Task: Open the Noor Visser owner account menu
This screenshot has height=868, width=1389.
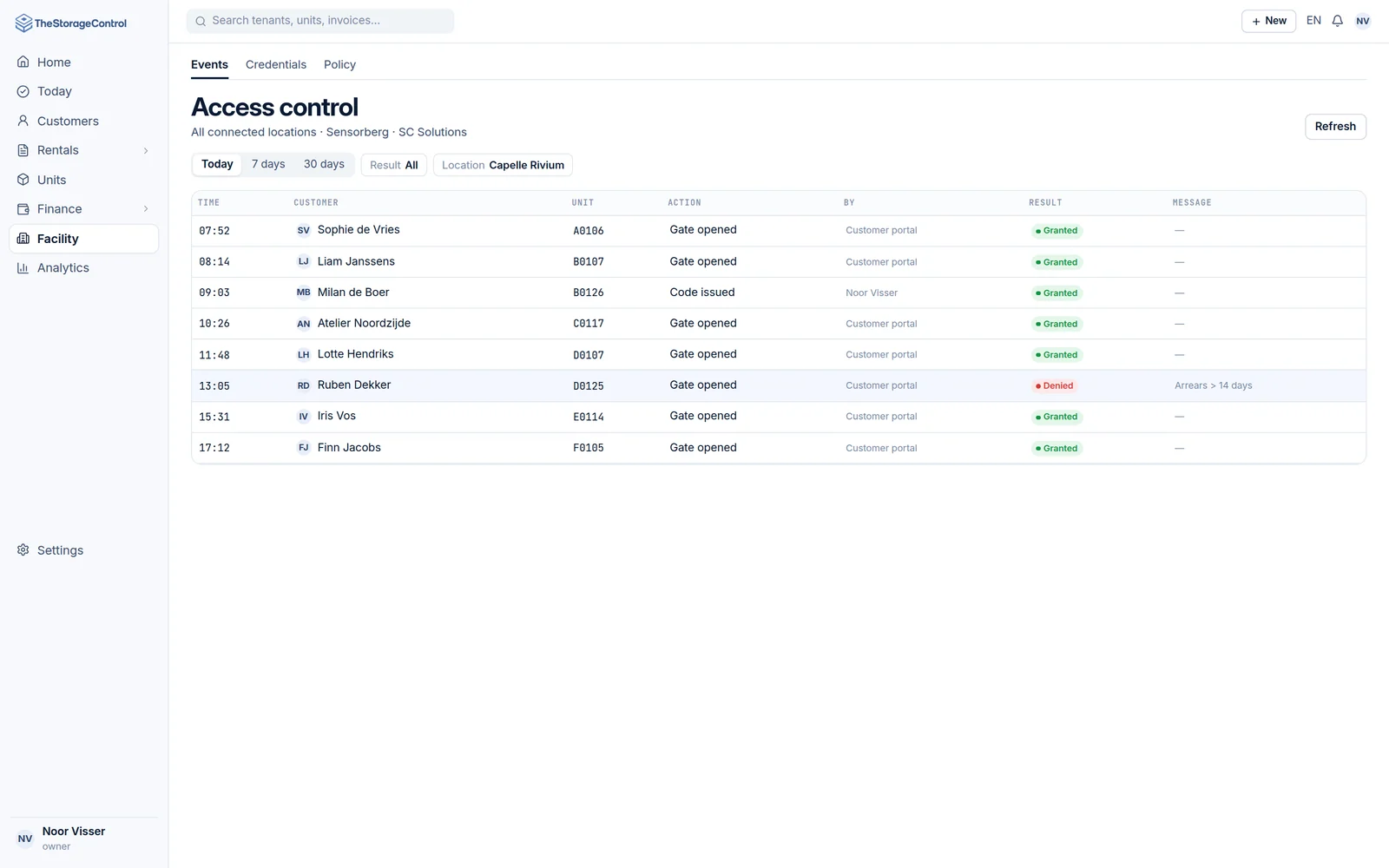Action: click(84, 838)
